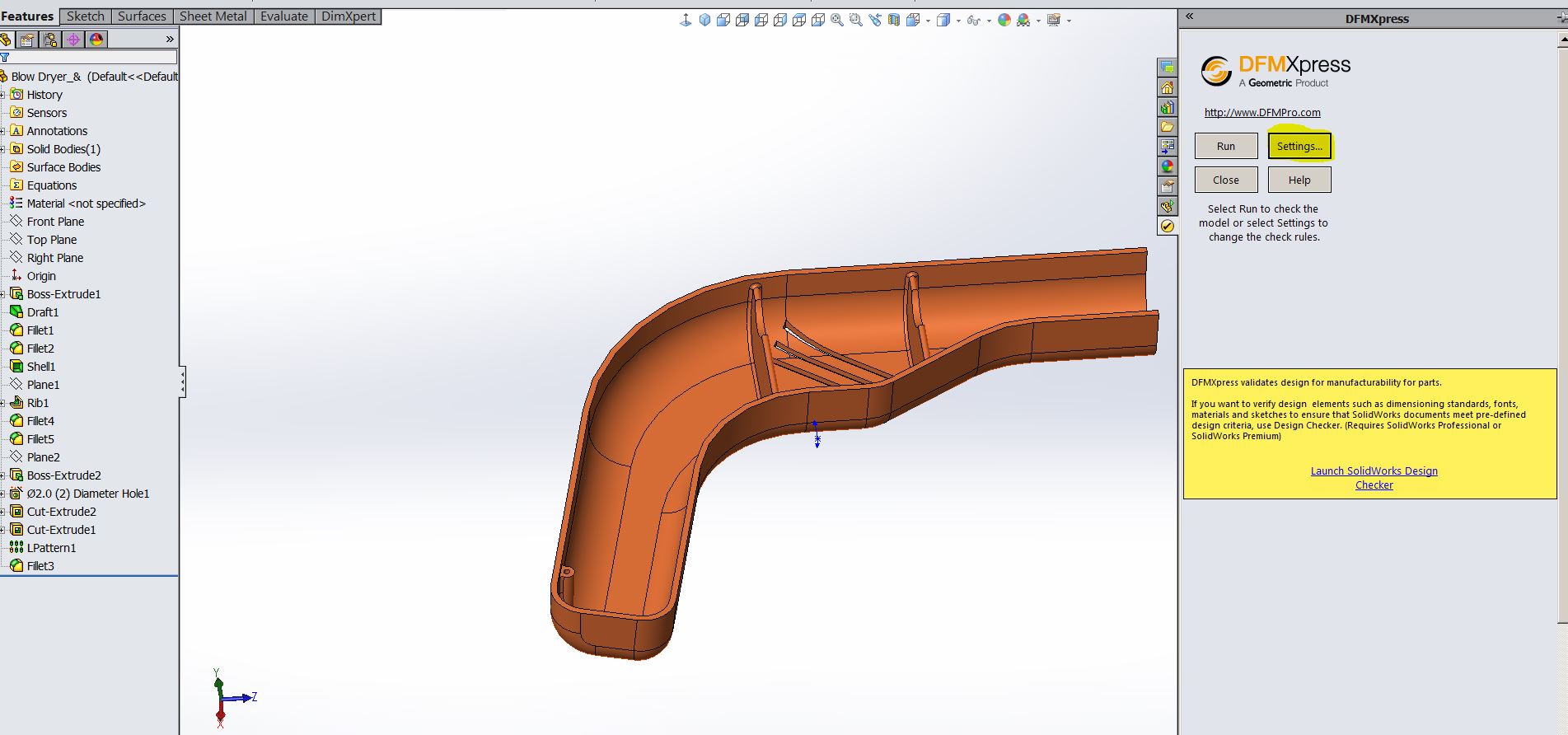Click the feature tree filter input field
The image size is (1568, 735).
92,58
